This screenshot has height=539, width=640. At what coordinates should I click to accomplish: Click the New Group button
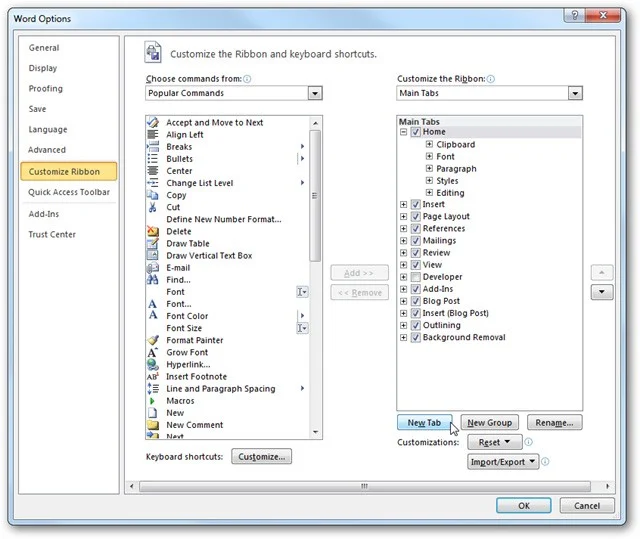click(x=490, y=423)
